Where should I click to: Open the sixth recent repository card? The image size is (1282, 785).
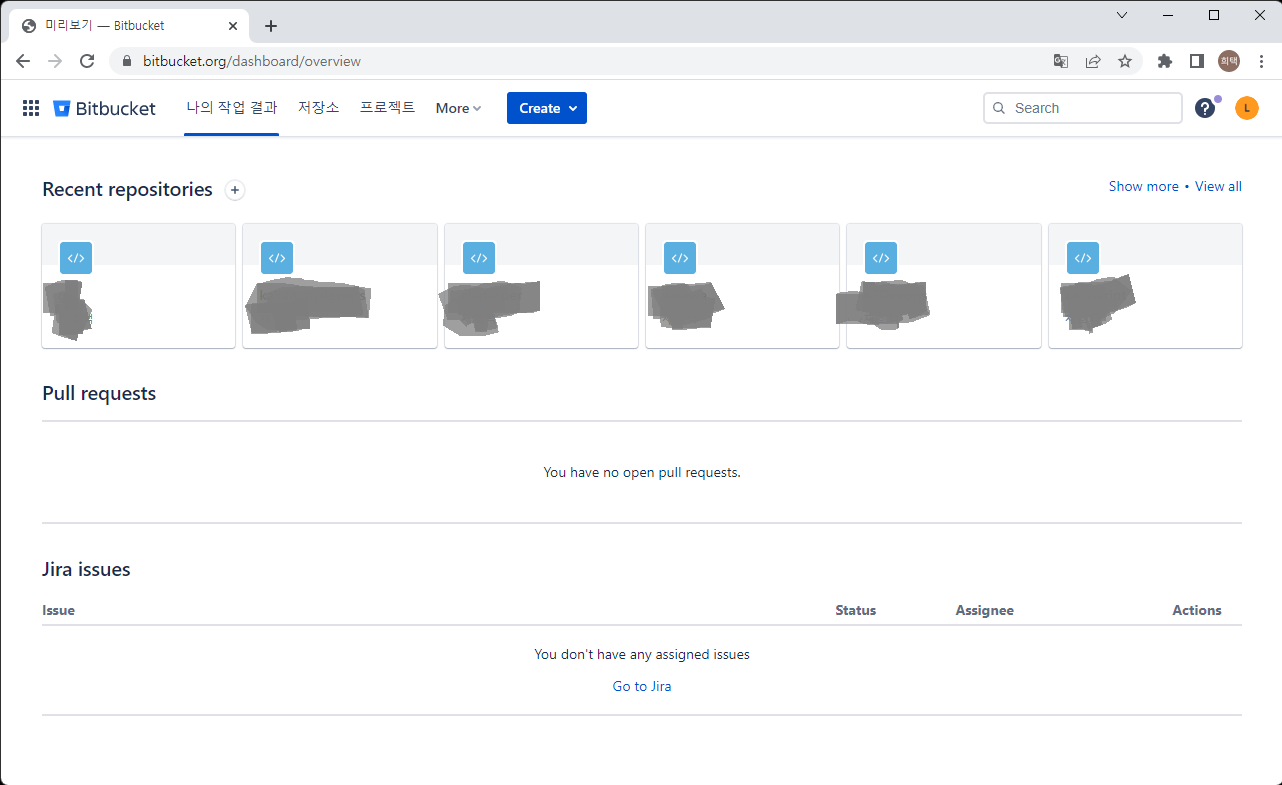(x=1145, y=286)
